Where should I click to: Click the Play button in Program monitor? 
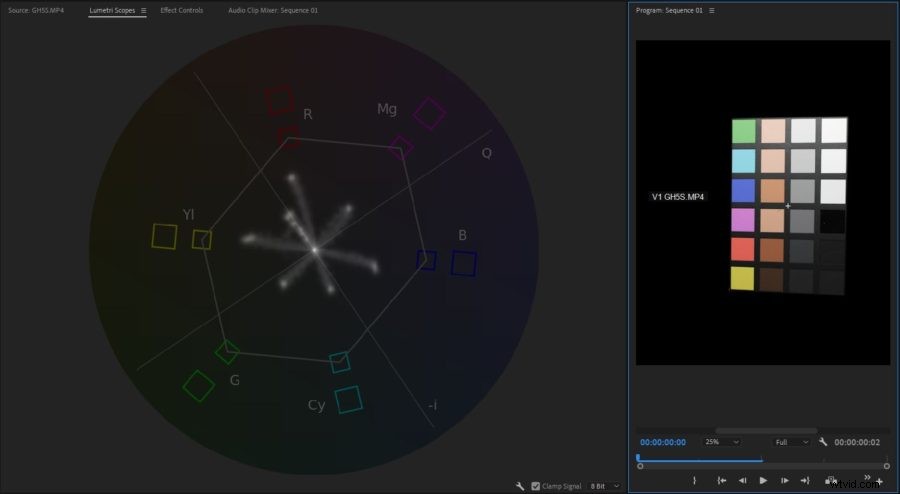click(763, 481)
